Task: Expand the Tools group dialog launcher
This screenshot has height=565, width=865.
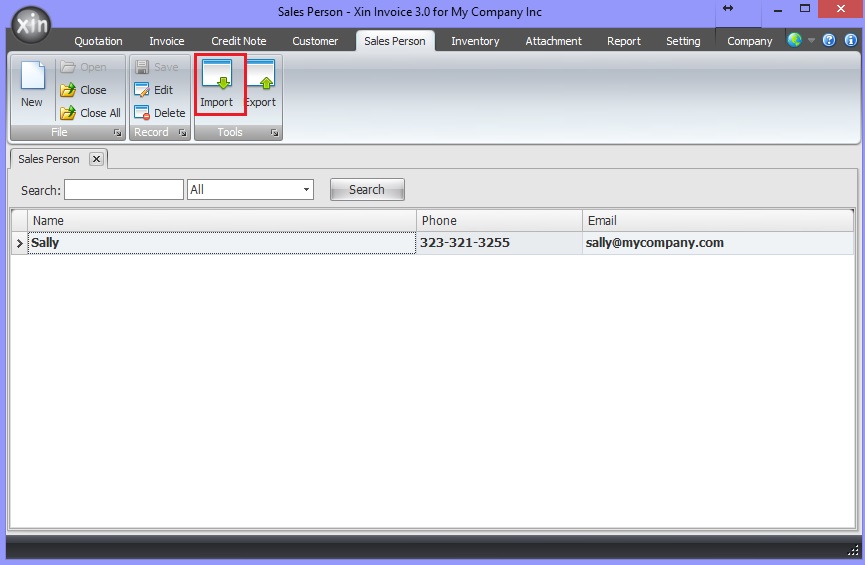Action: (274, 132)
